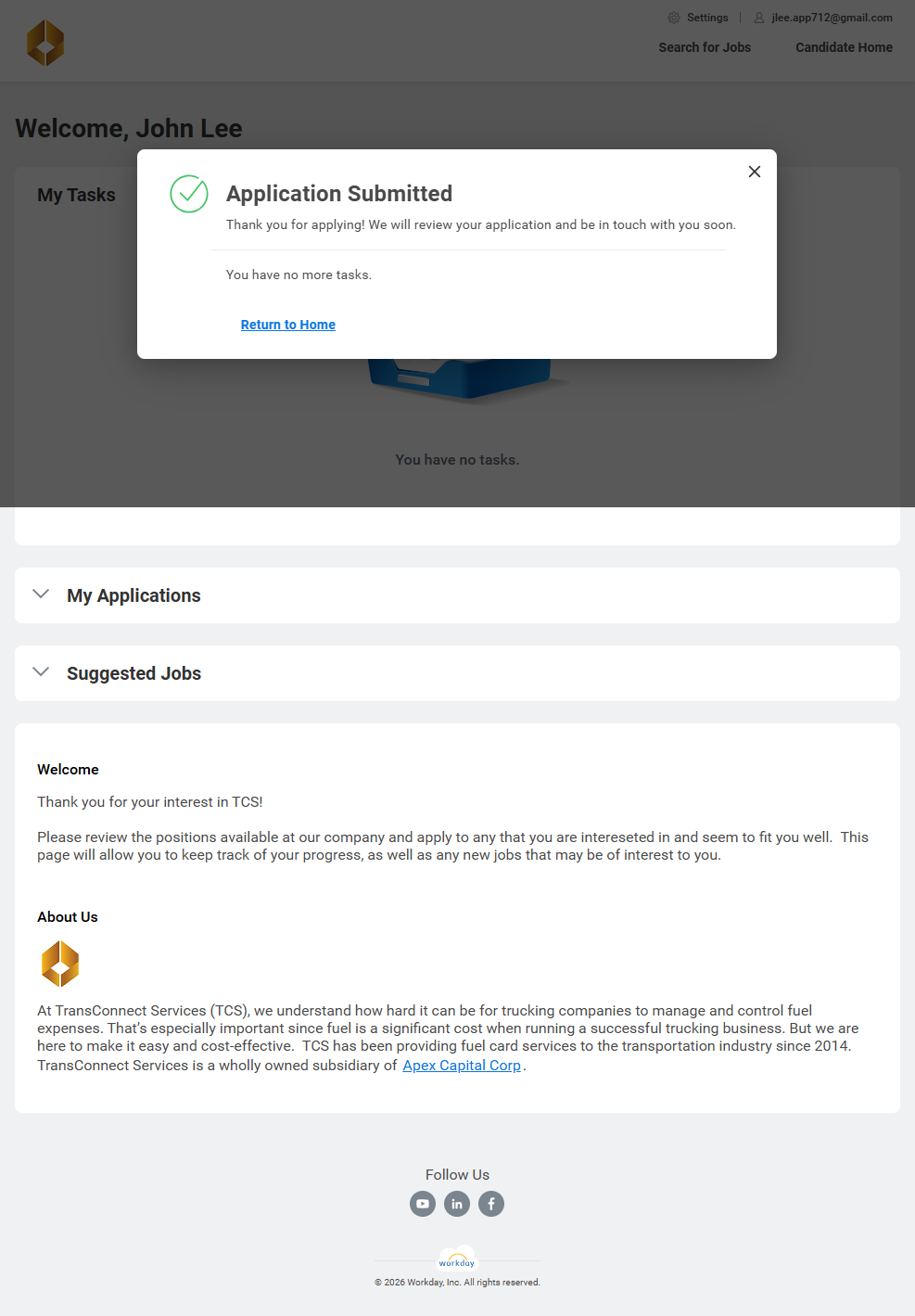
Task: Click the TCS logo in header
Action: pos(45,44)
